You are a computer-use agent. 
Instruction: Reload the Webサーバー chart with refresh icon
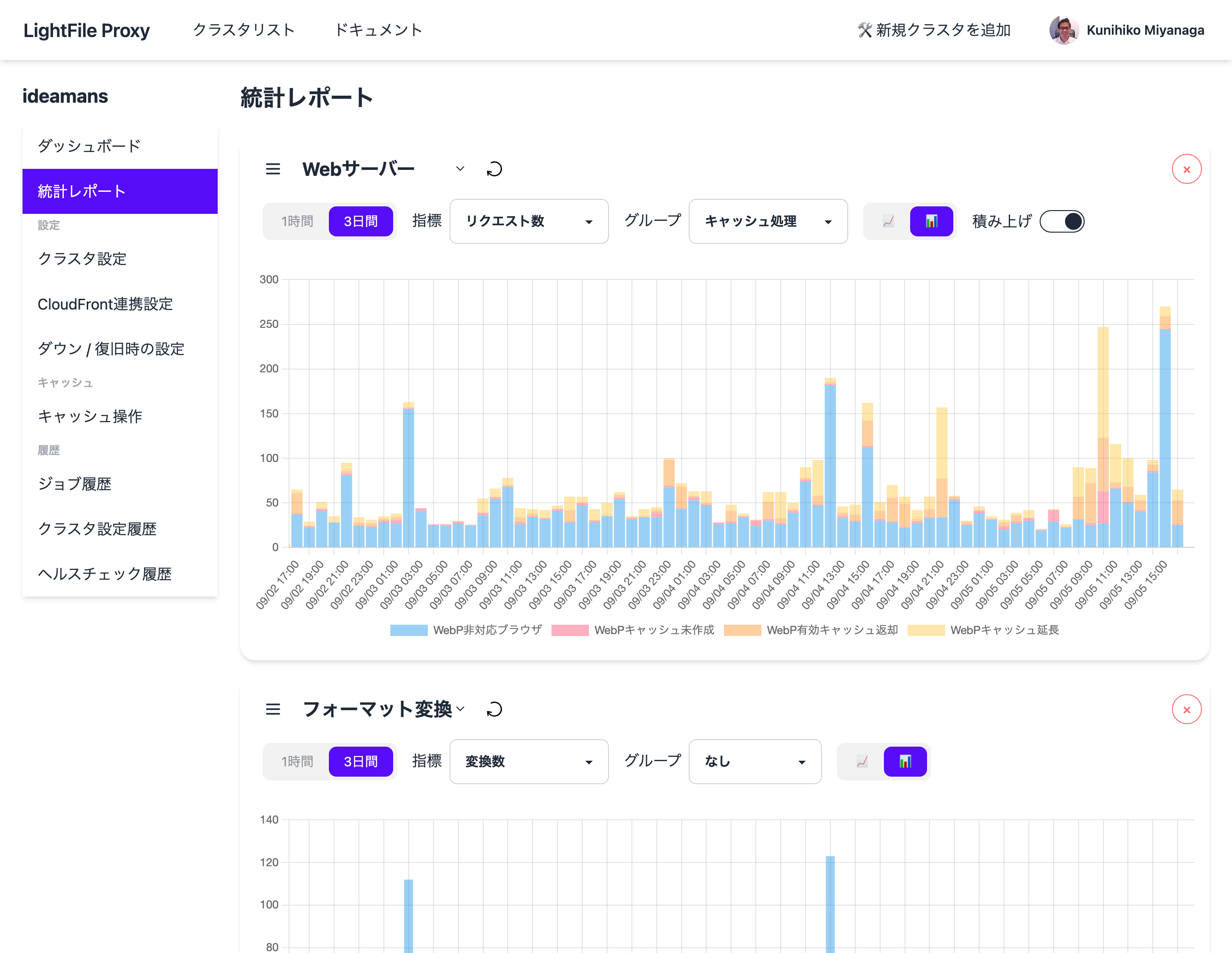(494, 169)
